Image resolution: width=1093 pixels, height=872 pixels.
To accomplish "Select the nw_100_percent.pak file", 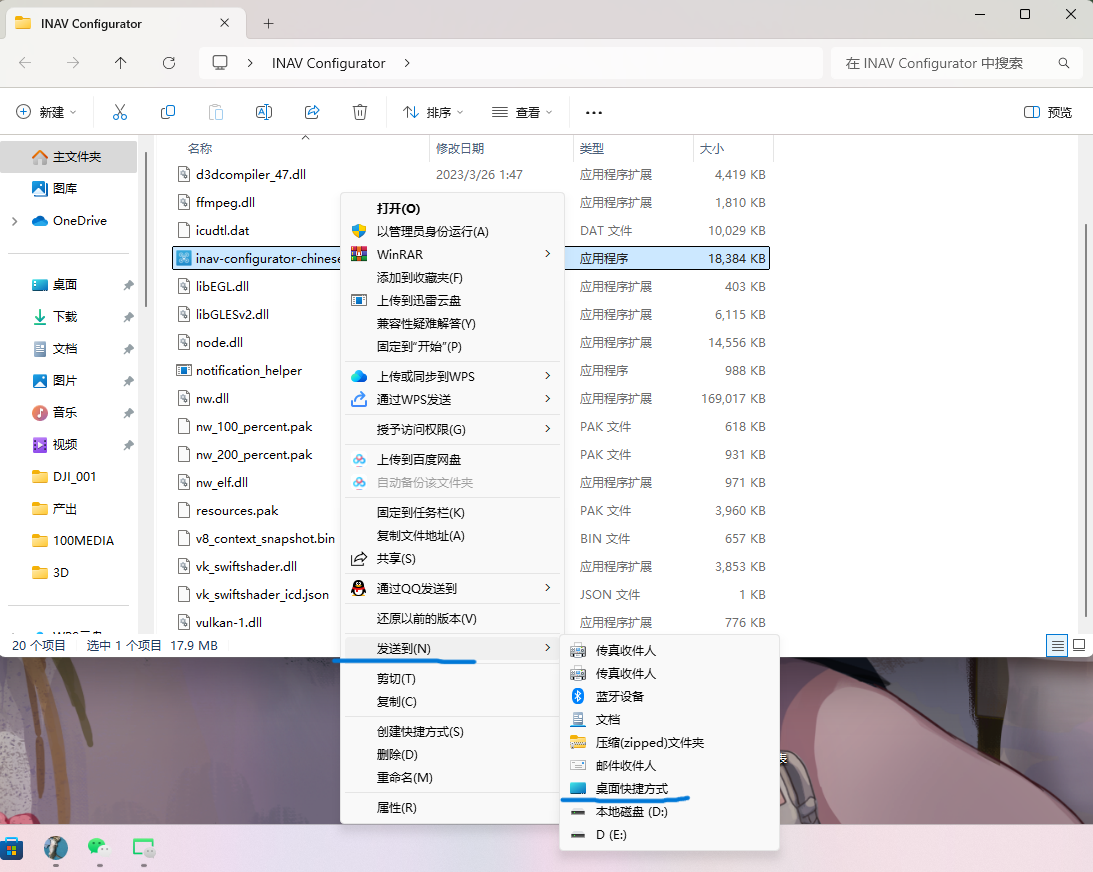I will click(254, 427).
